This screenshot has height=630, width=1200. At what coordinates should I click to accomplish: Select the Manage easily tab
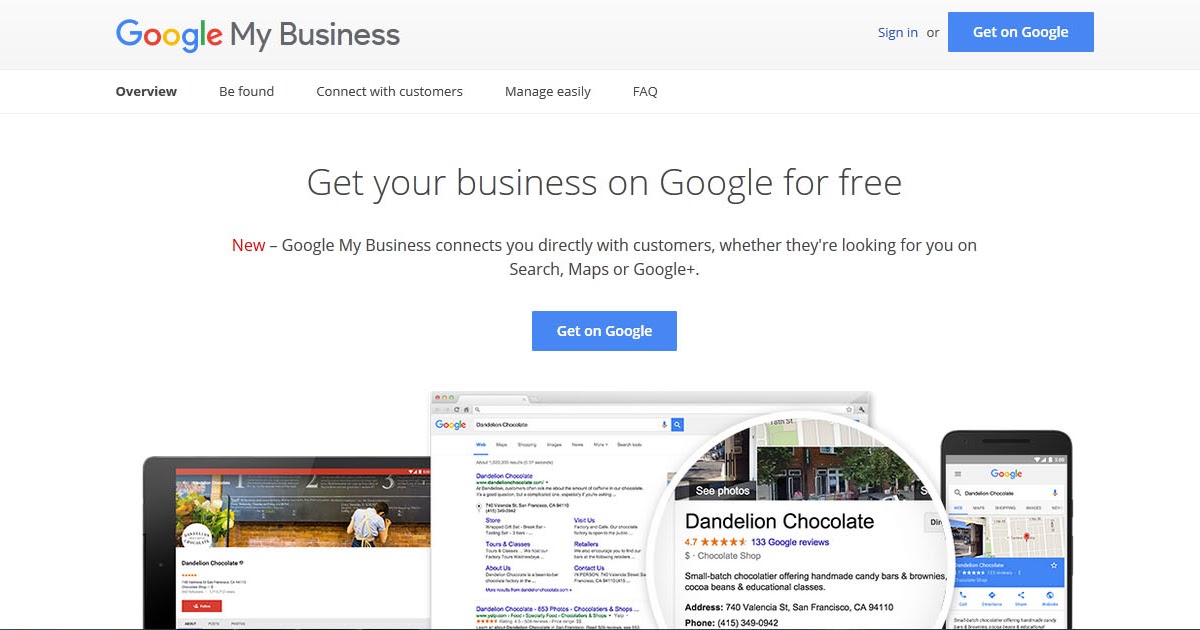548,91
